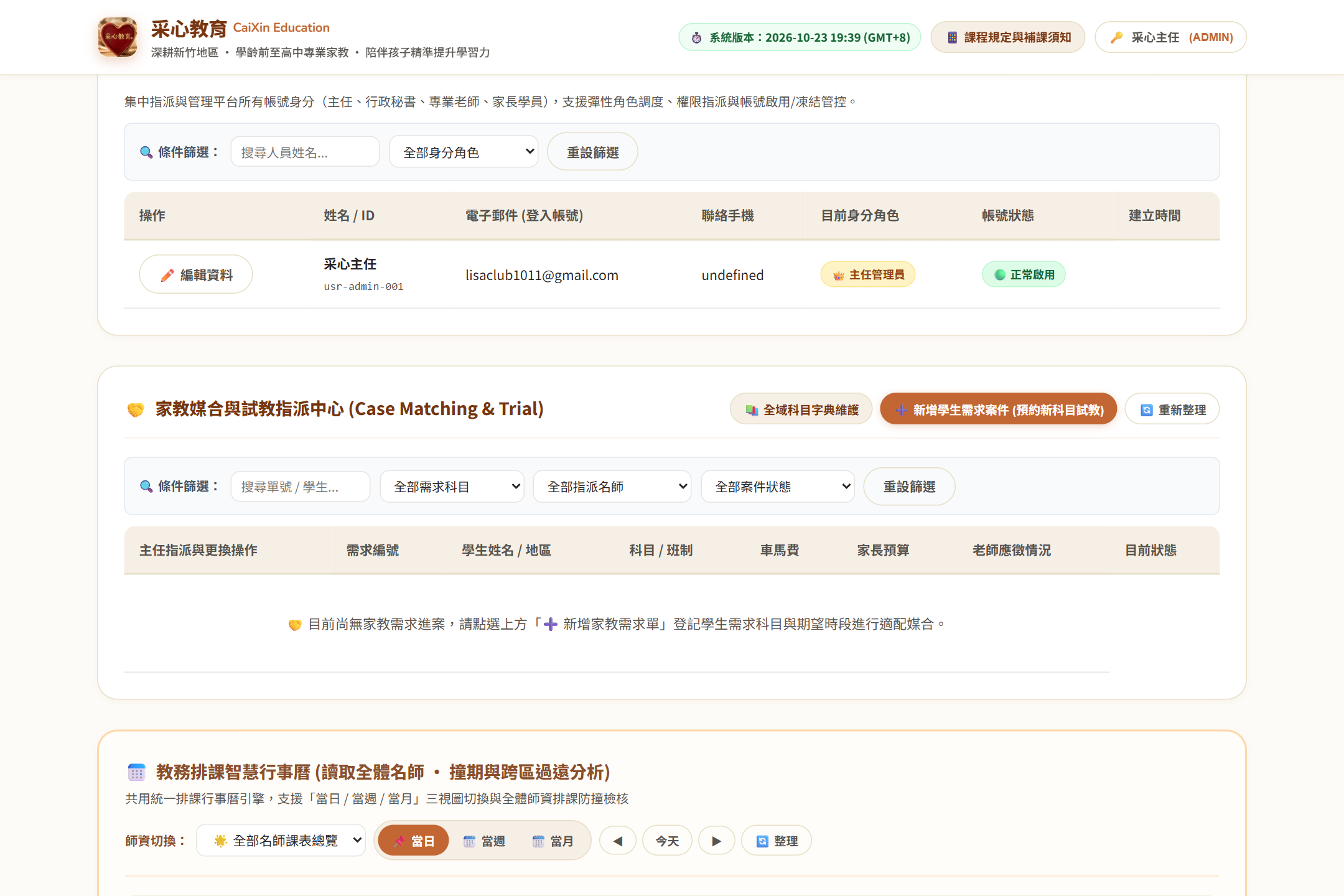The height and width of the screenshot is (896, 1344).
Task: Click the magnifier icon in case filter bar
Action: [x=146, y=487]
